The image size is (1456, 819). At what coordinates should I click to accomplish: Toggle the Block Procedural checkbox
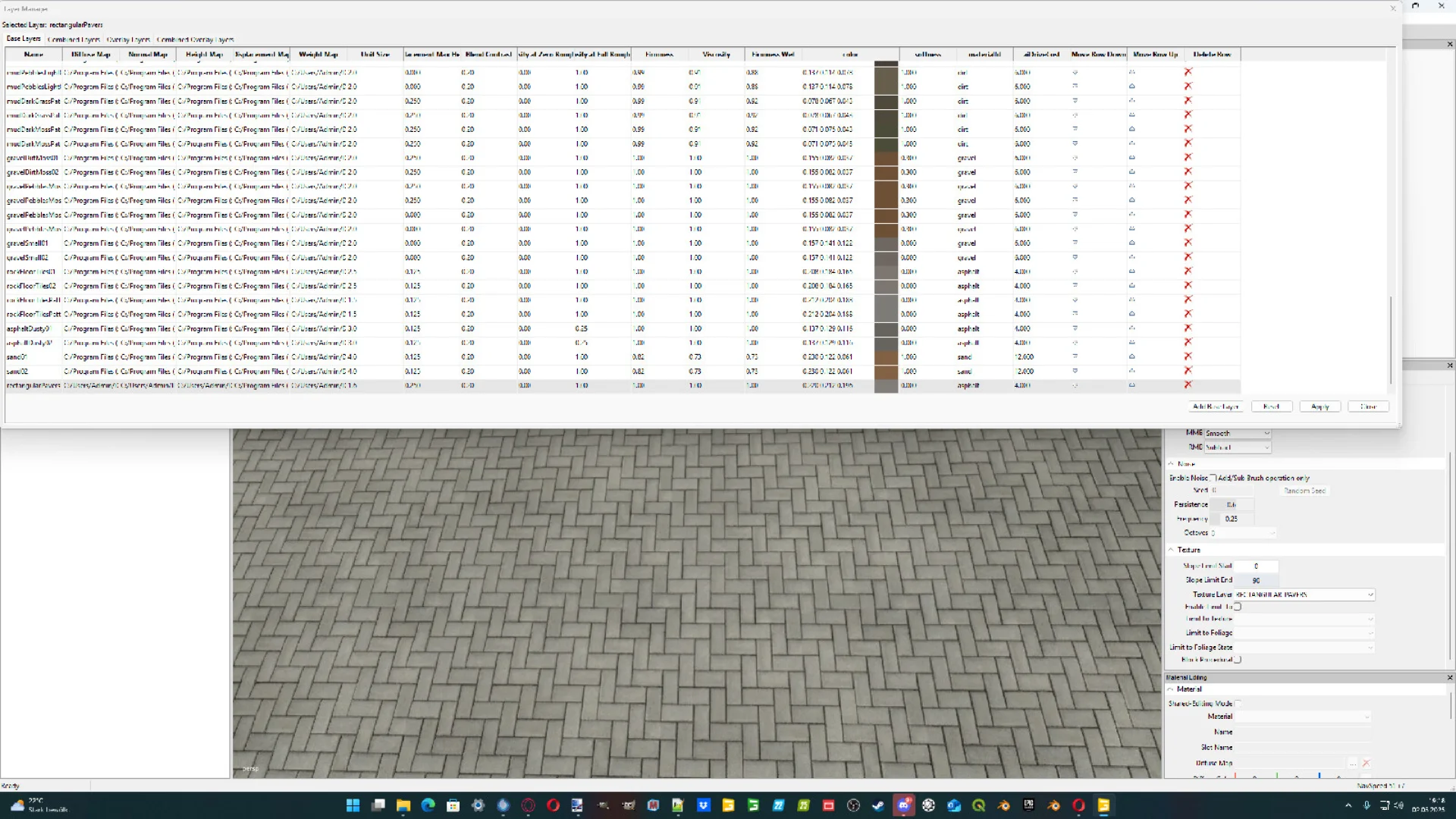click(x=1237, y=659)
